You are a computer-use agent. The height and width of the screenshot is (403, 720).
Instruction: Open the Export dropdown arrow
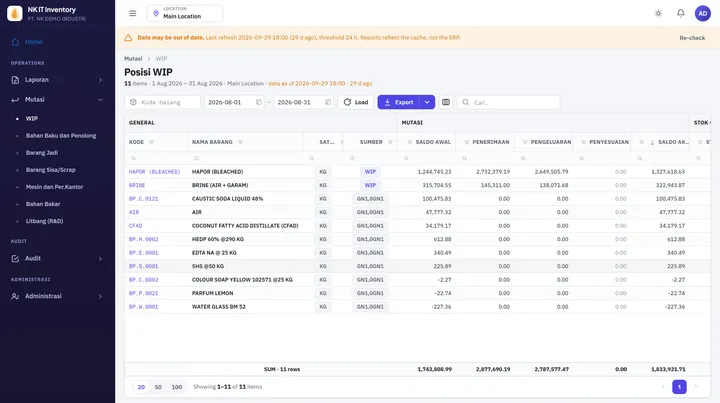(427, 102)
